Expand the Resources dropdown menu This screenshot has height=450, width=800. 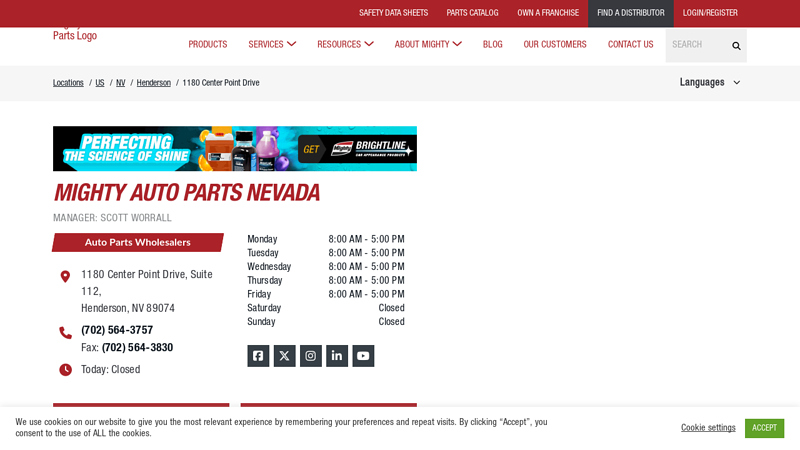pyautogui.click(x=345, y=44)
